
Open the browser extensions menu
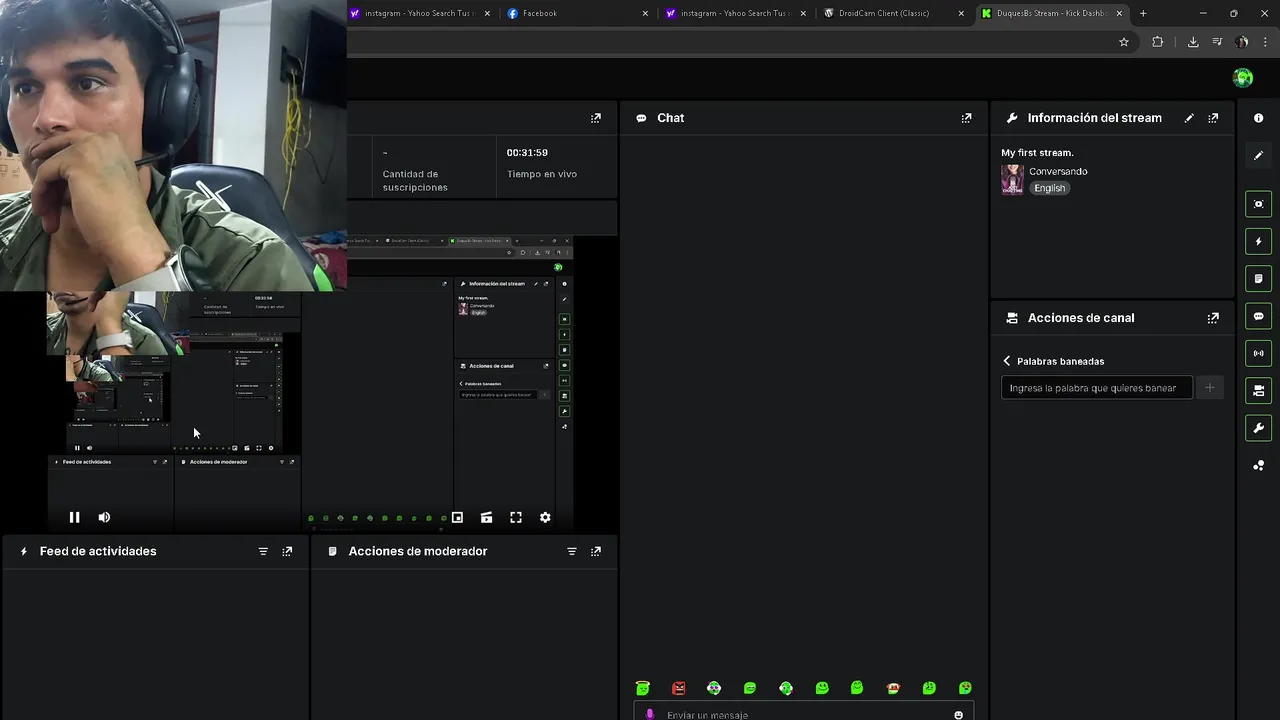click(x=1158, y=42)
